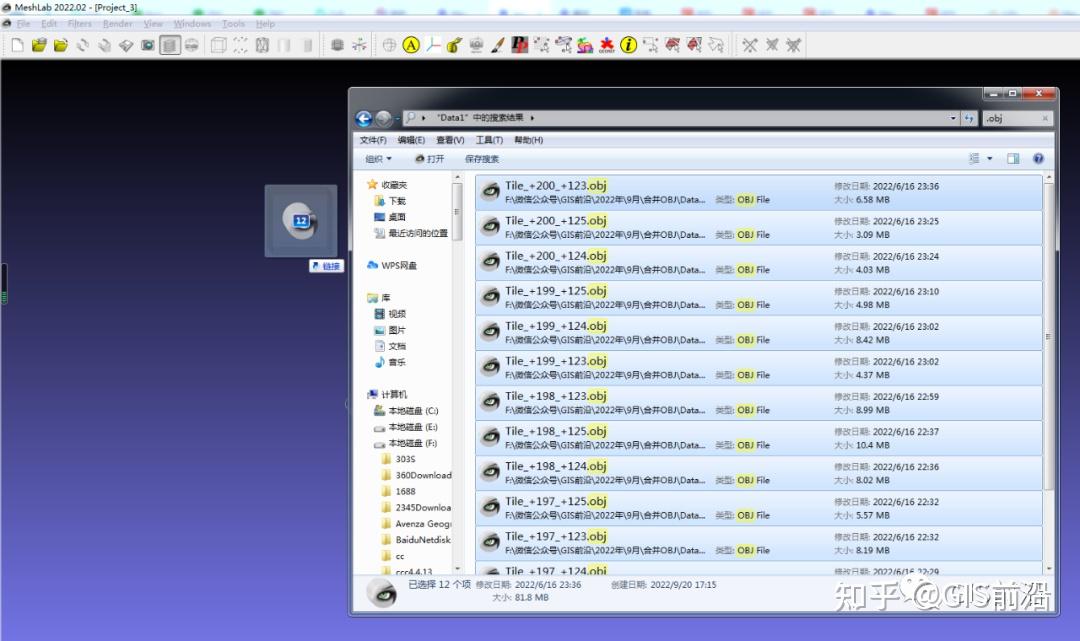Viewport: 1080px width, 641px height.
Task: Click the back navigation arrow in Explorer
Action: [363, 117]
